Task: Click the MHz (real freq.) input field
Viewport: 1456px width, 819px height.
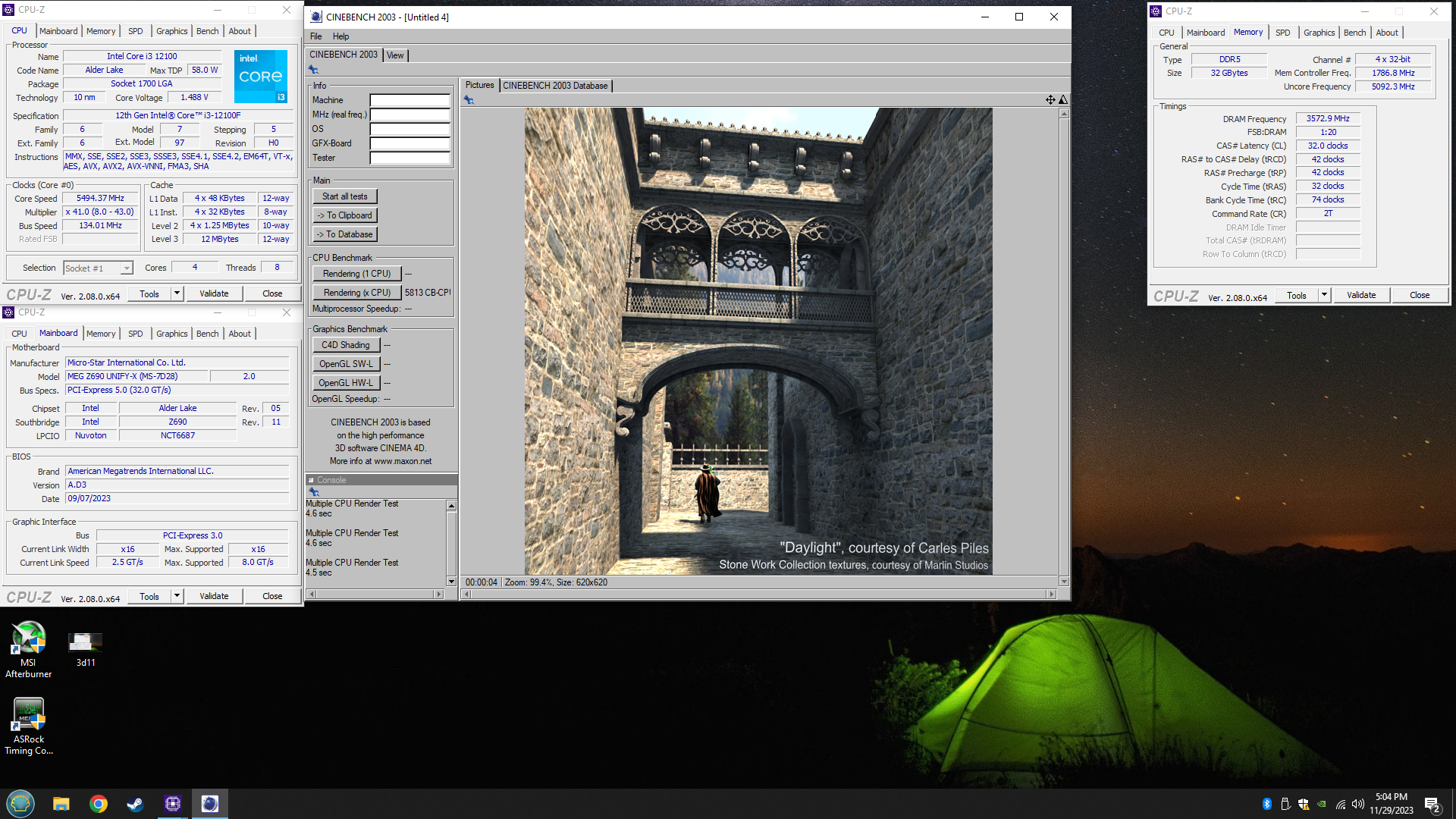Action: coord(409,115)
